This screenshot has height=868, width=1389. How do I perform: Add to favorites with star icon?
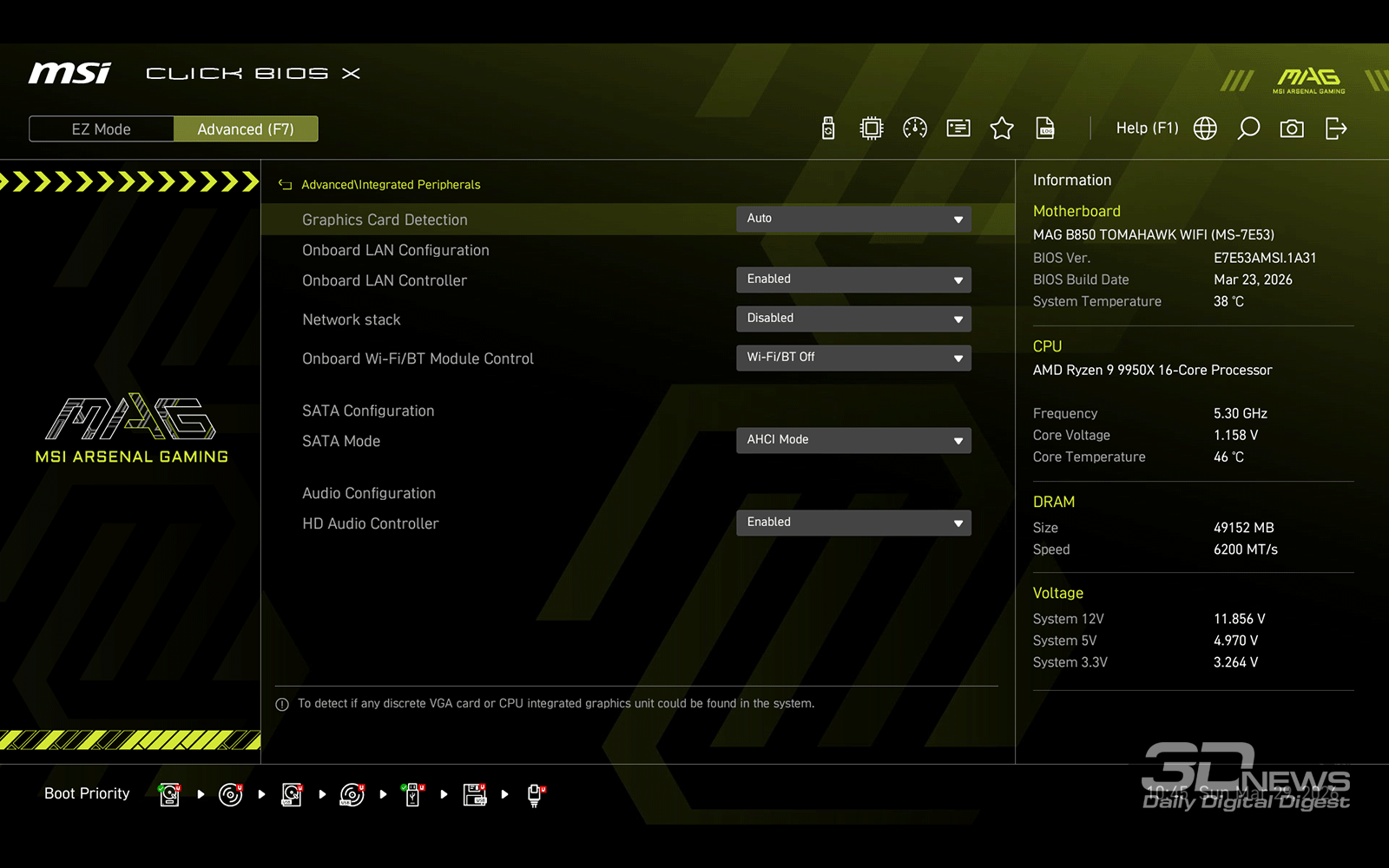[1002, 128]
